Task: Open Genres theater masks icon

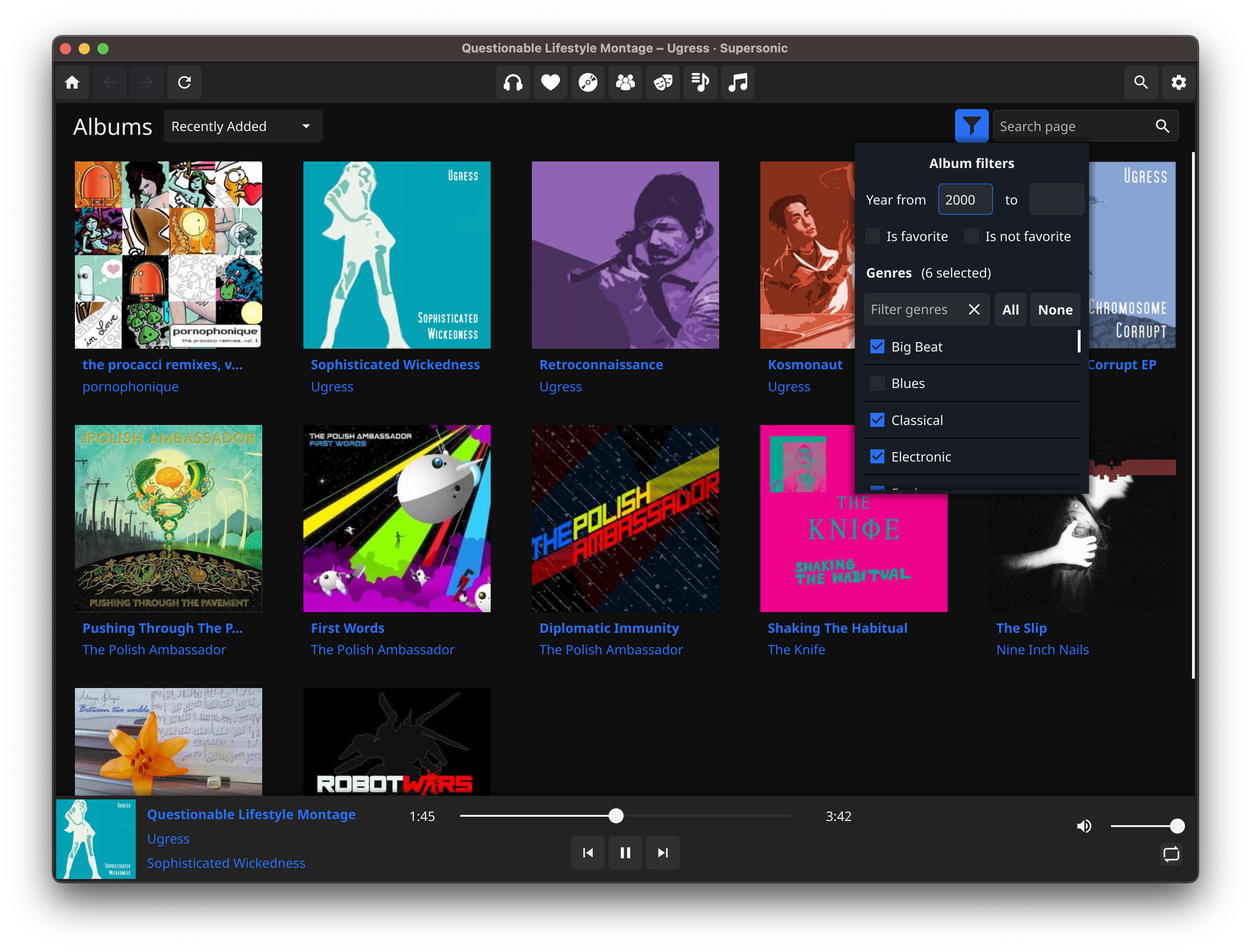Action: pyautogui.click(x=662, y=83)
